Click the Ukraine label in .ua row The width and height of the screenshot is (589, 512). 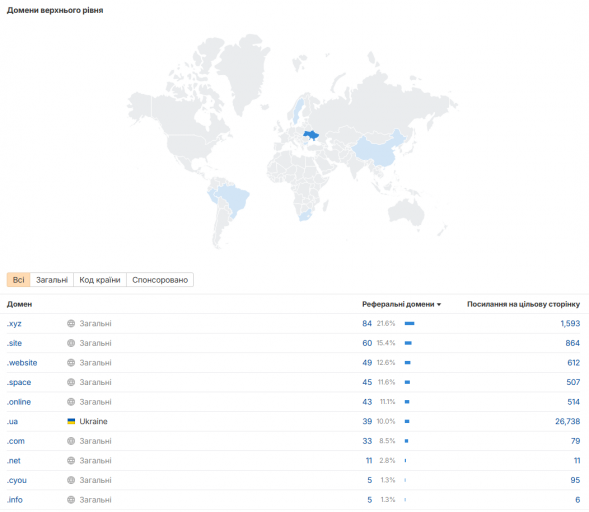click(94, 421)
